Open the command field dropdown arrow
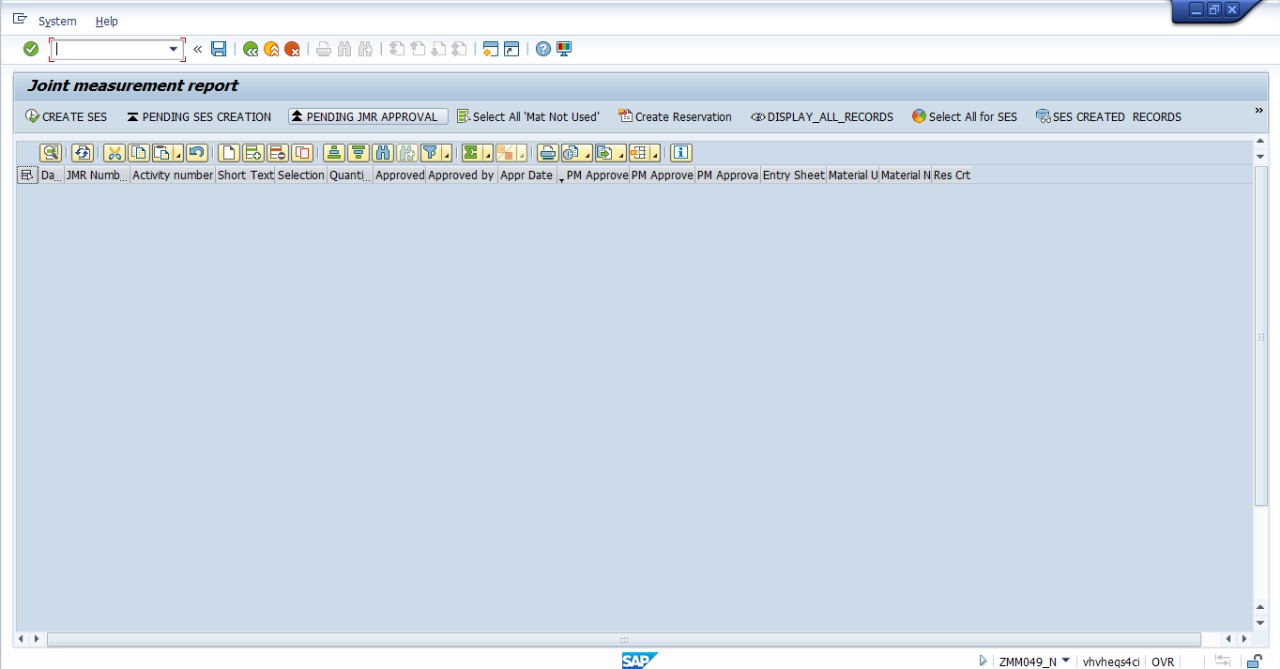 pos(173,49)
